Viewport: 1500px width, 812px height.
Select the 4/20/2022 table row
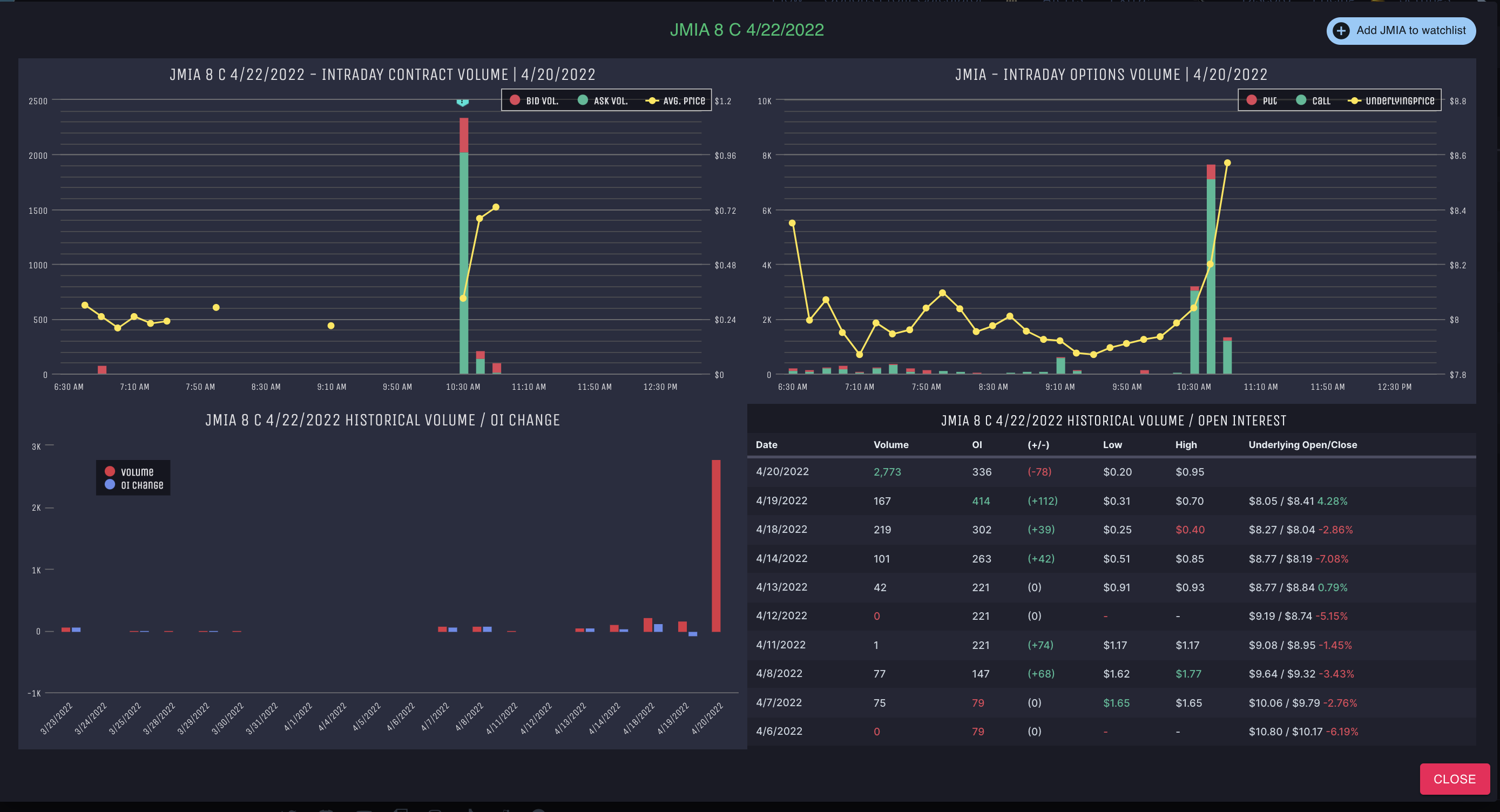pyautogui.click(x=782, y=471)
